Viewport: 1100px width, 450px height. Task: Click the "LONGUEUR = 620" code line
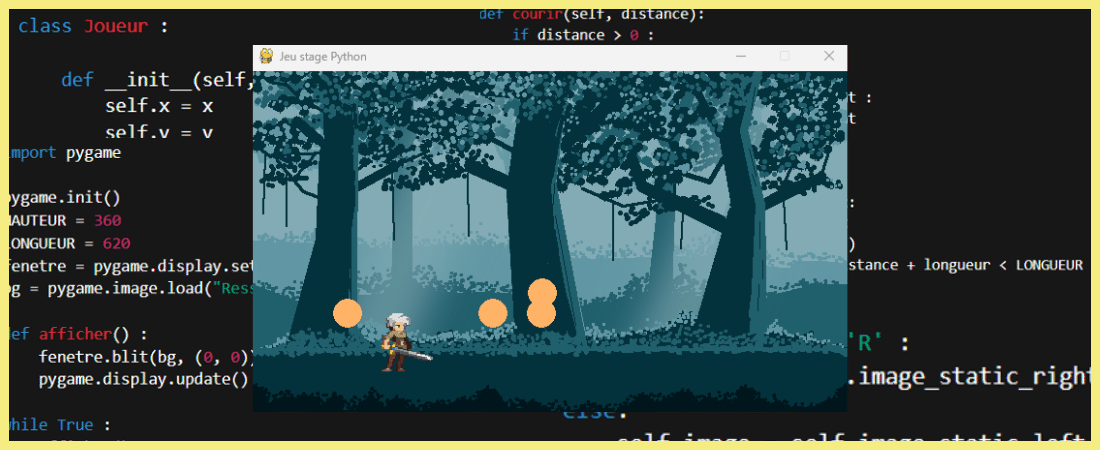pos(69,244)
